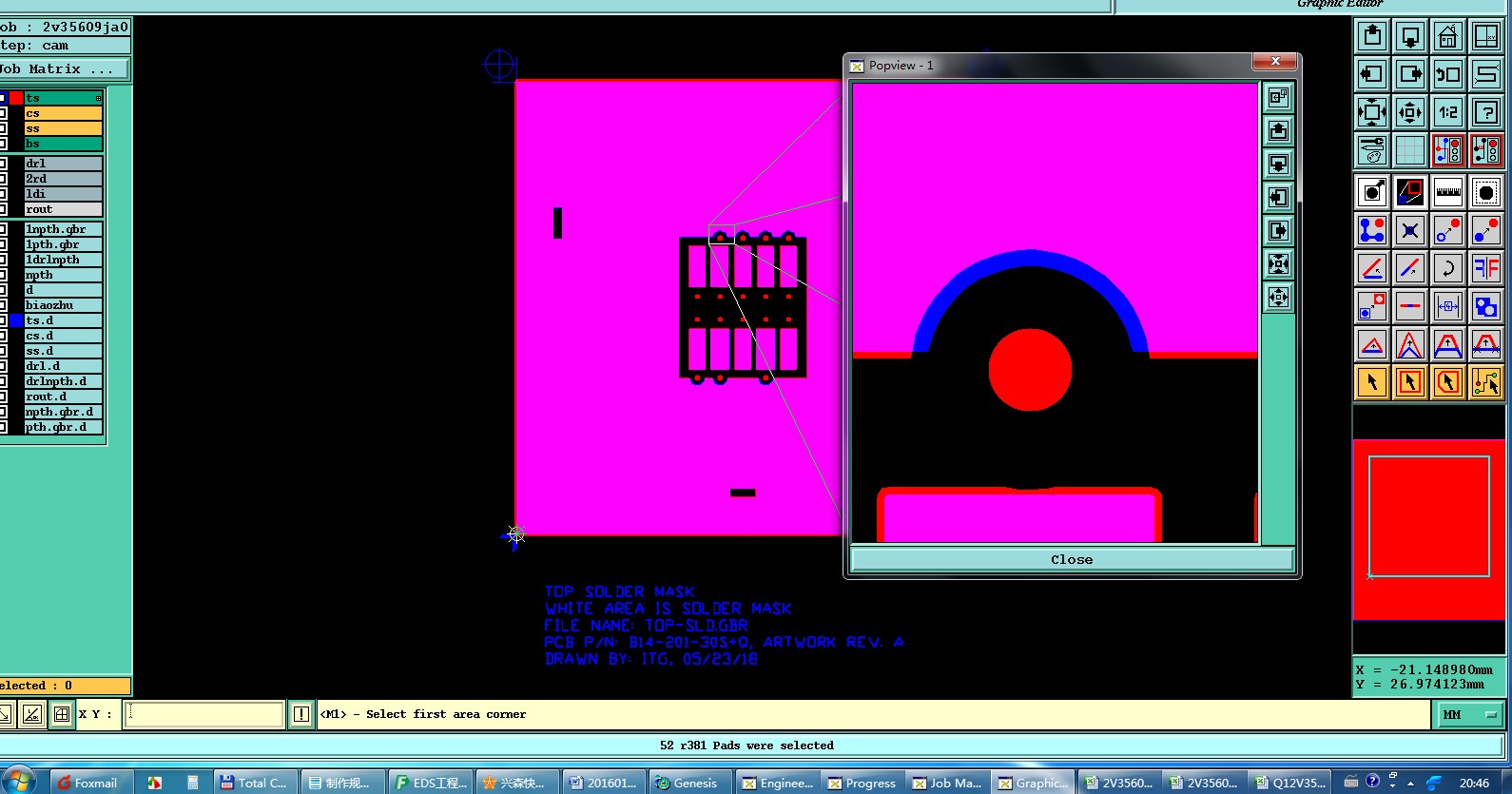Click the Windows Start button
Viewport: 1512px width, 794px height.
point(18,782)
